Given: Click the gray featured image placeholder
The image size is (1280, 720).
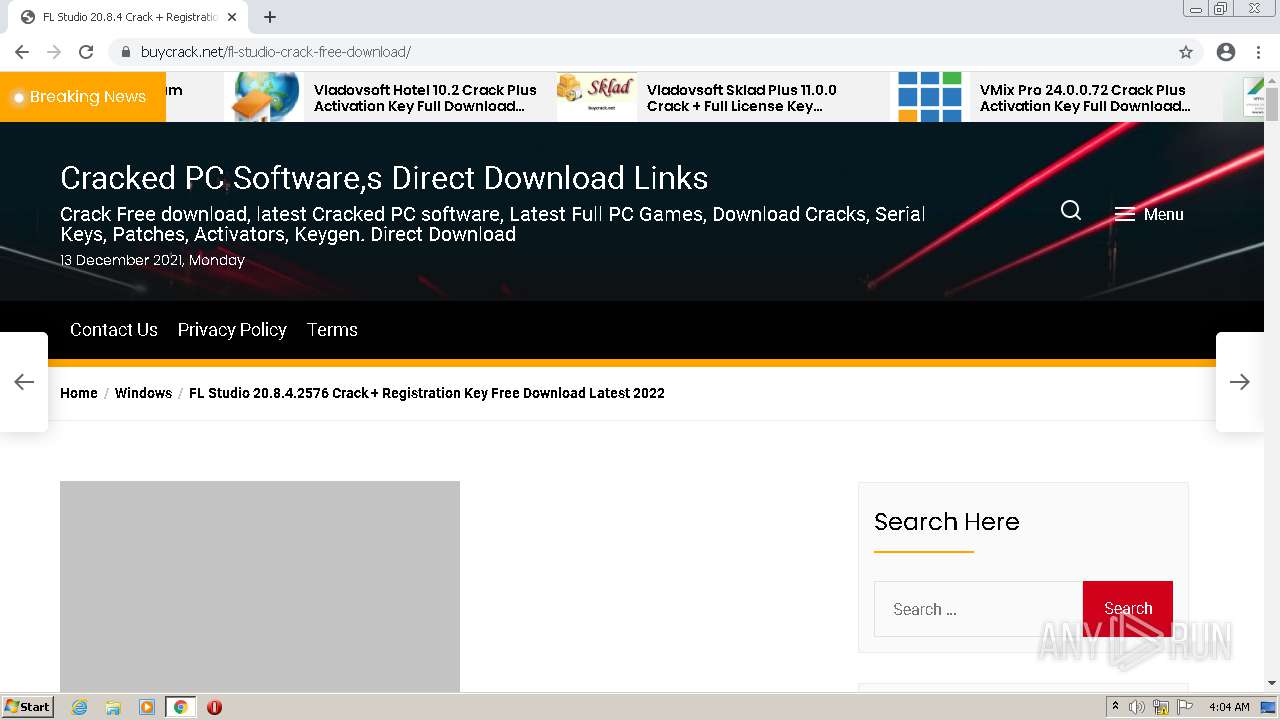Looking at the screenshot, I should (x=260, y=586).
